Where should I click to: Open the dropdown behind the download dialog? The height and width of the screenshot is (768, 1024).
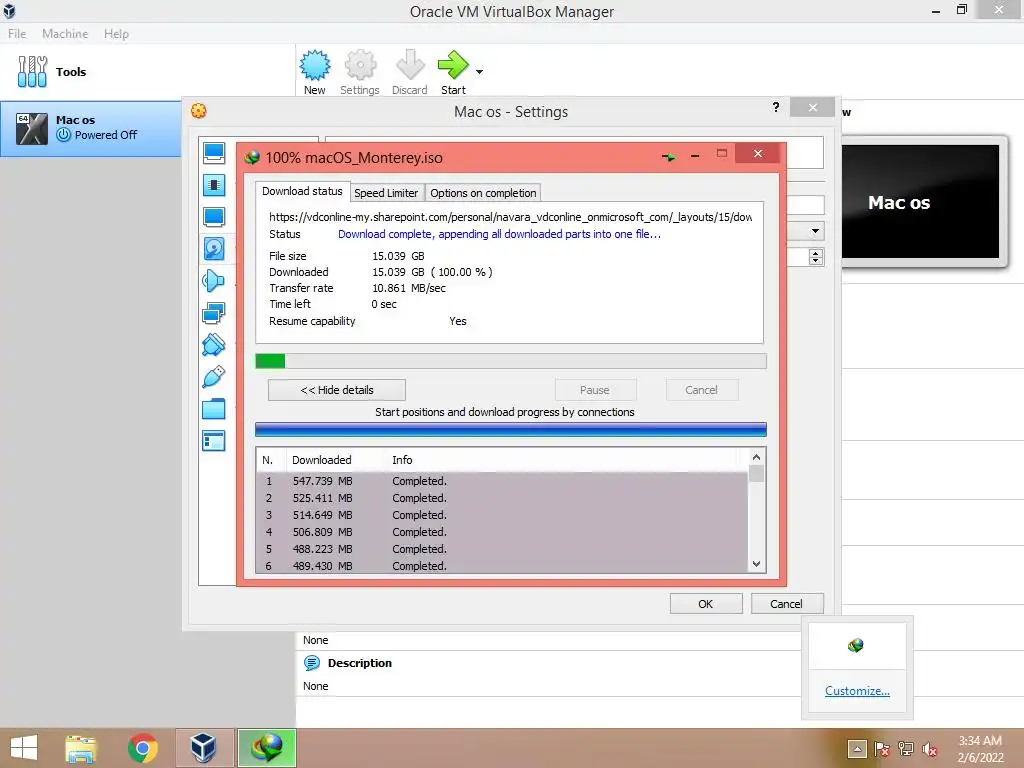[815, 231]
